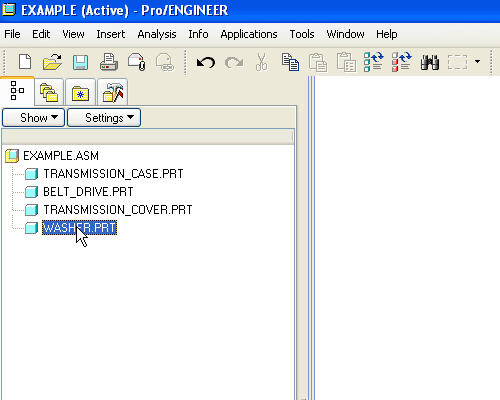Open the Info menu

[x=198, y=34]
